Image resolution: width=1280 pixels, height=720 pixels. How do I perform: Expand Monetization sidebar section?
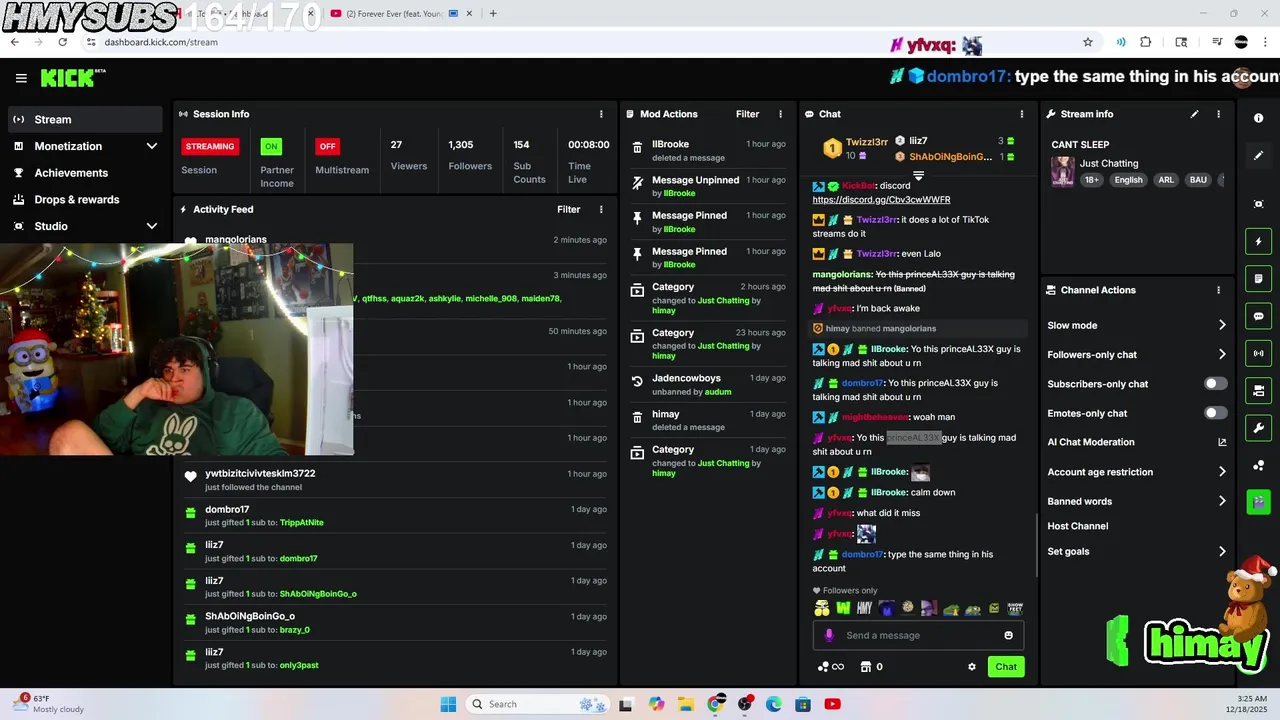[151, 146]
